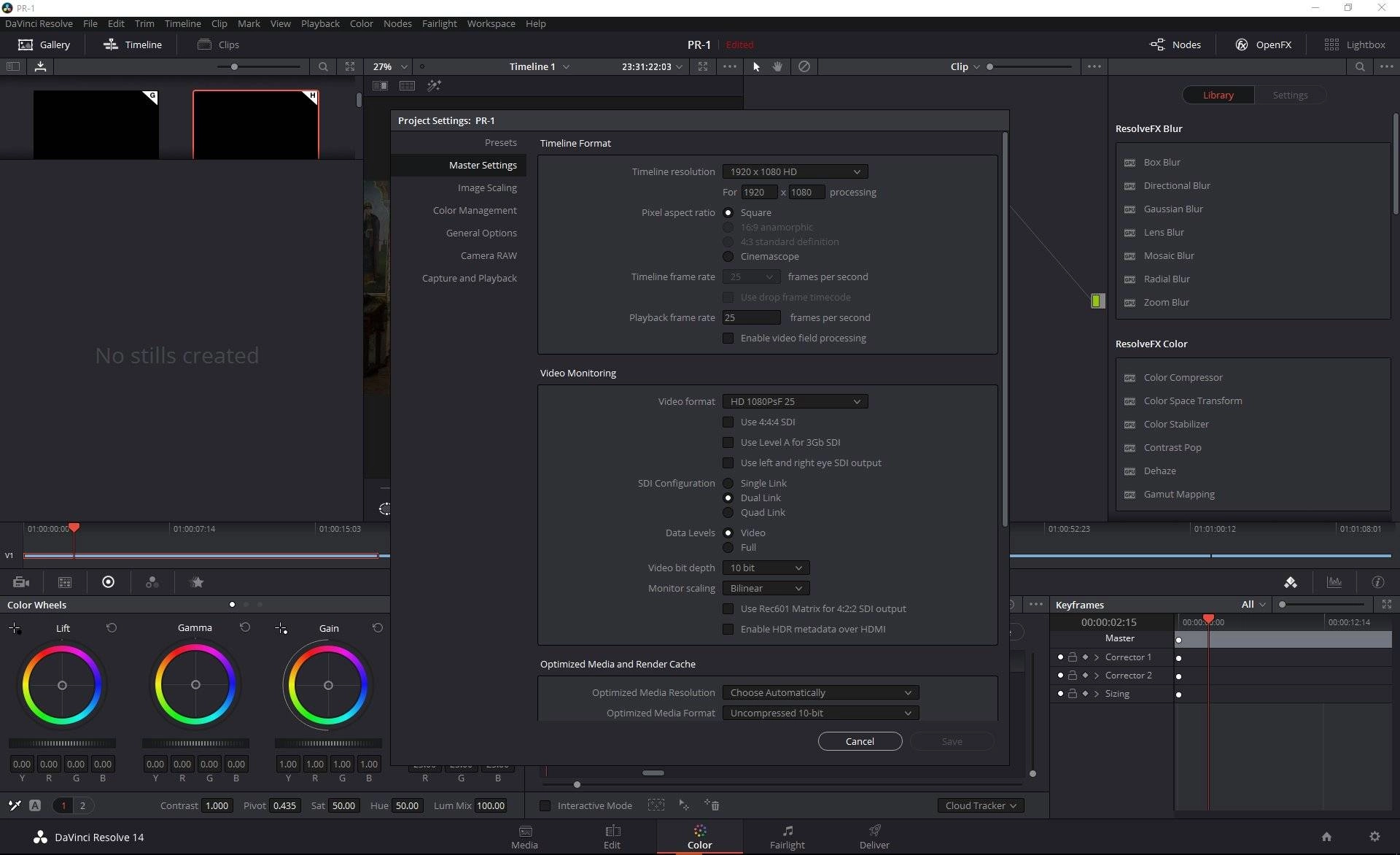Image resolution: width=1400 pixels, height=855 pixels.
Task: Click the viewer search magnifier icon
Action: 323,66
